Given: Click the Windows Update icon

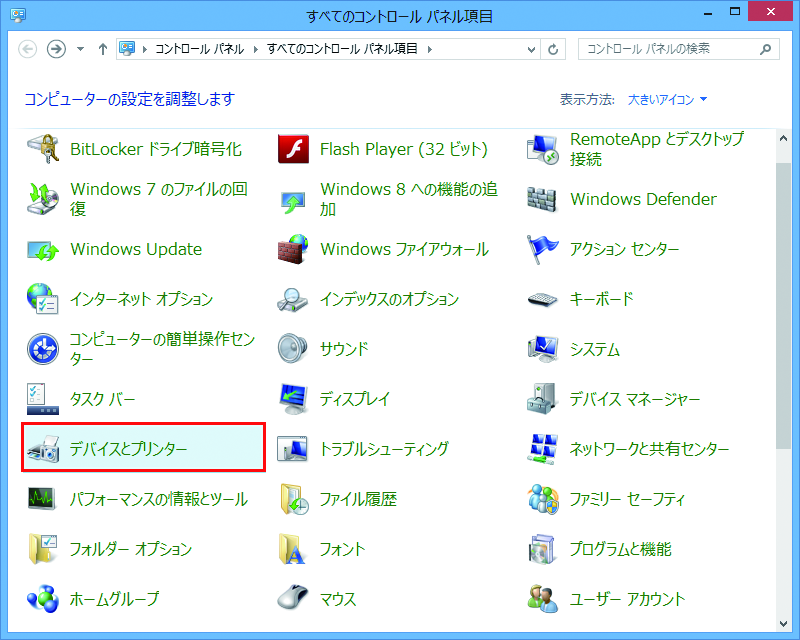Looking at the screenshot, I should [44, 249].
